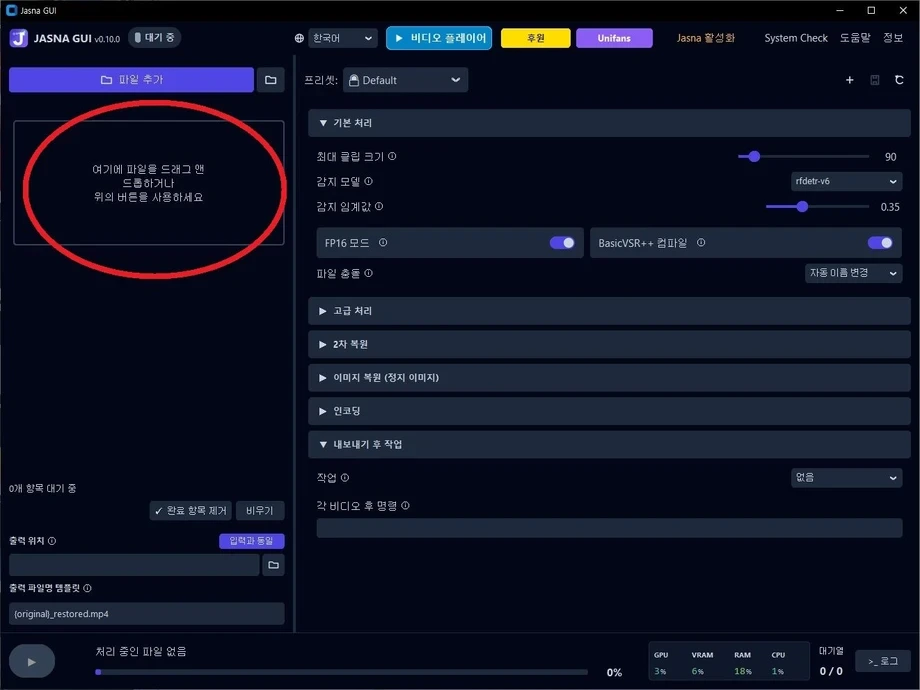This screenshot has width=920, height=690.
Task: Click the 감지 임계값 slider handle
Action: (802, 207)
